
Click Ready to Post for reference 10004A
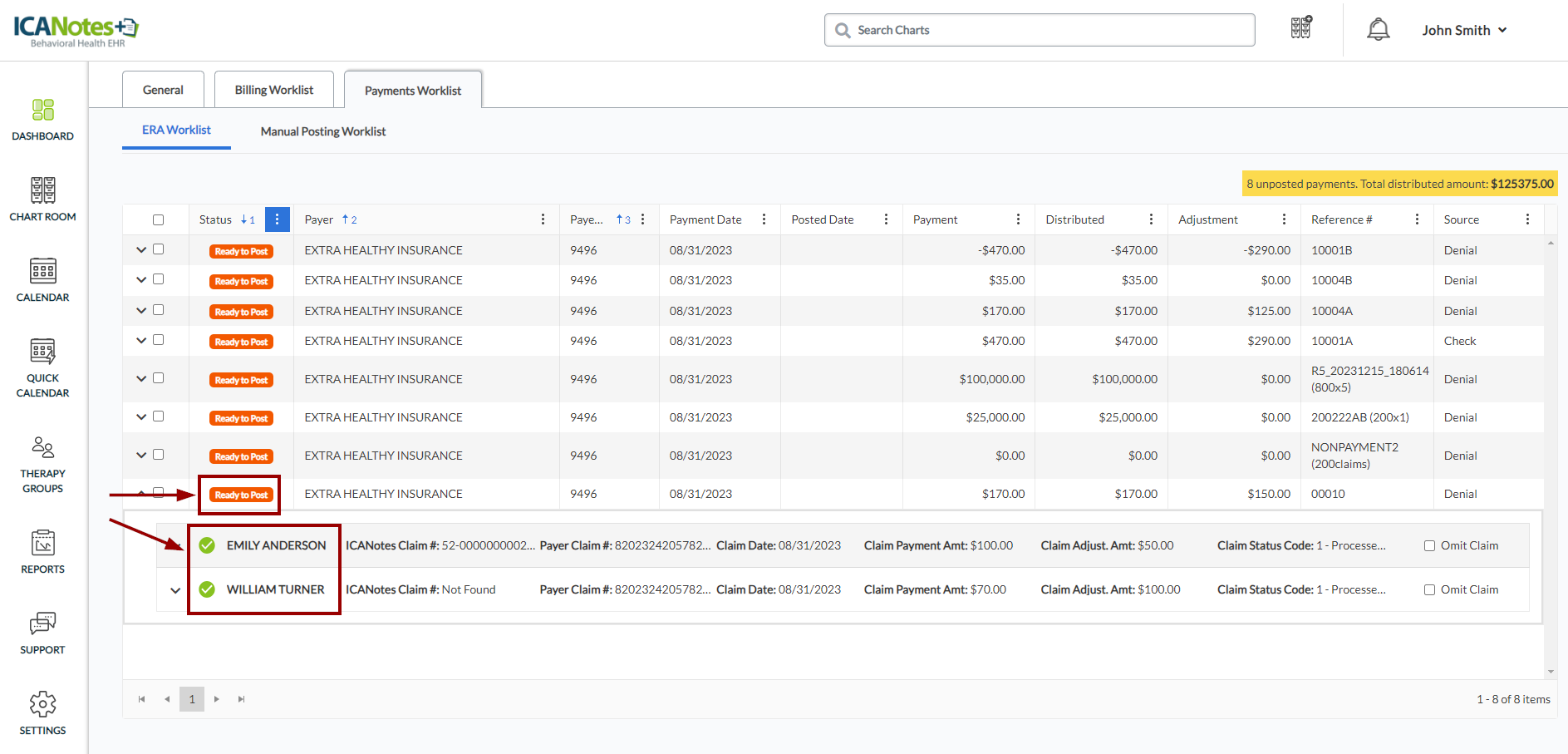point(241,312)
